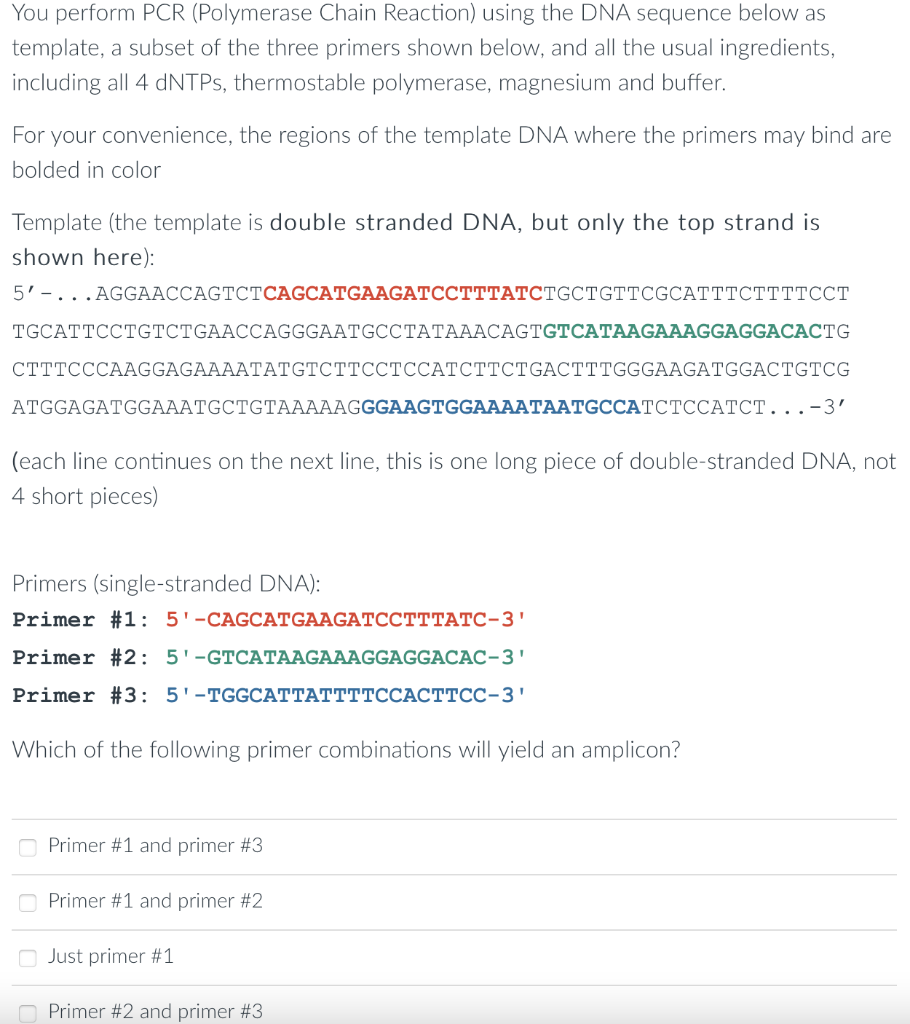This screenshot has height=1024, width=910.
Task: Click the "Primer #2 and primer #3" answer label
Action: pos(155,1011)
